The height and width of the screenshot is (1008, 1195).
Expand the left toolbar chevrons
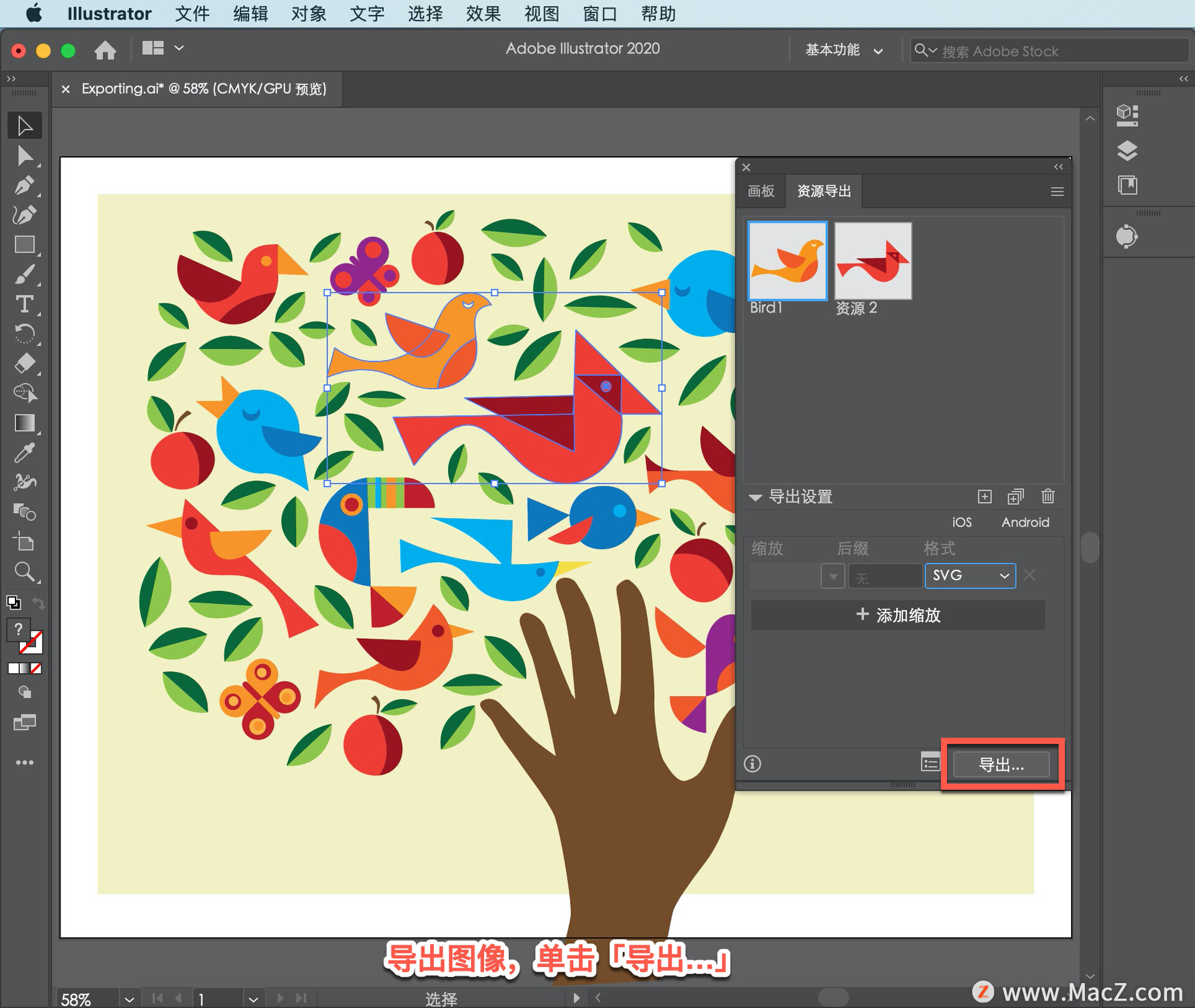click(x=11, y=78)
